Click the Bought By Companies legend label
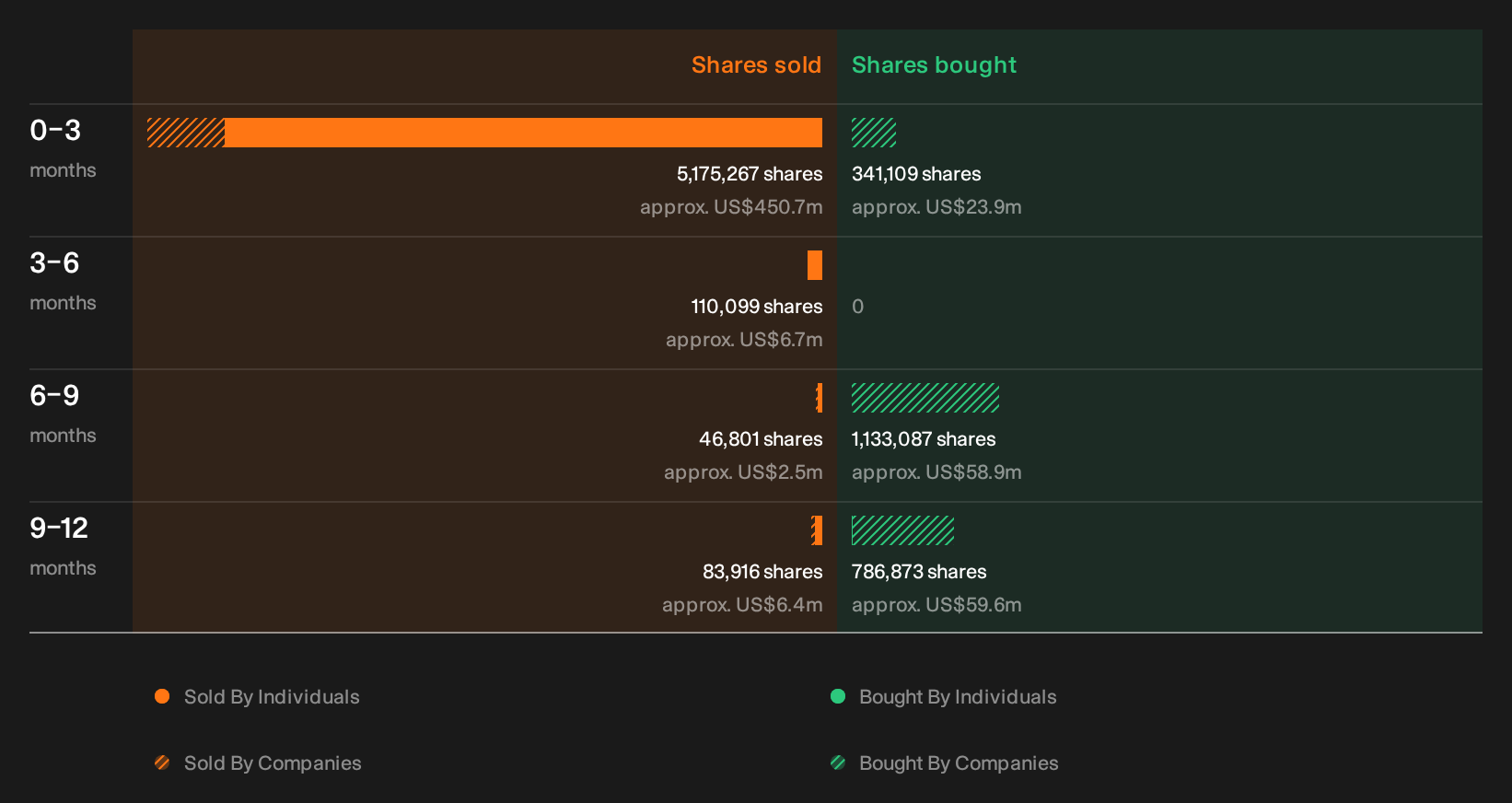 pyautogui.click(x=959, y=763)
